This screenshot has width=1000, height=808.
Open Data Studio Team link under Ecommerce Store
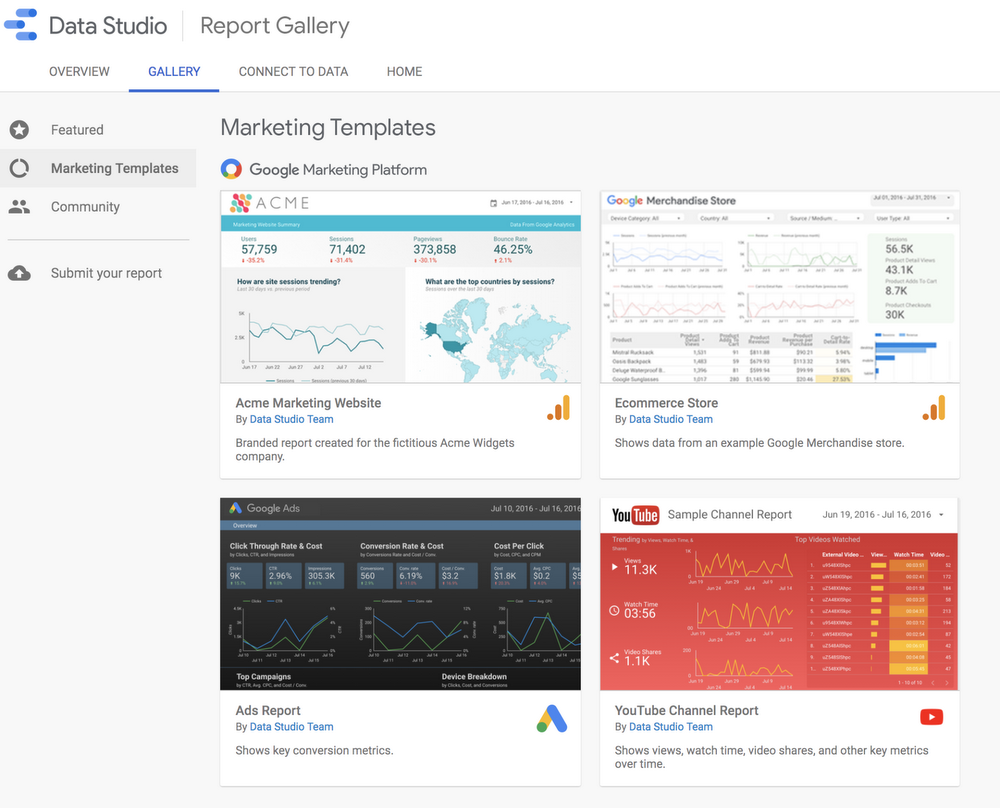pyautogui.click(x=671, y=419)
